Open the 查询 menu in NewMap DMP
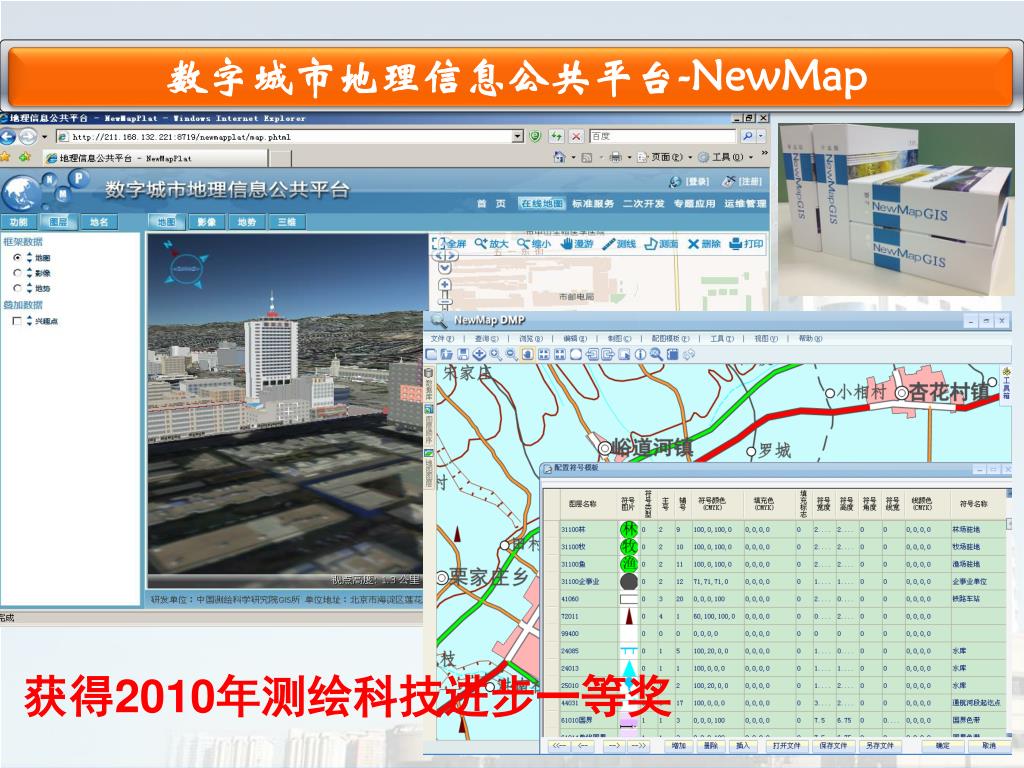This screenshot has width=1024, height=768. [x=486, y=338]
